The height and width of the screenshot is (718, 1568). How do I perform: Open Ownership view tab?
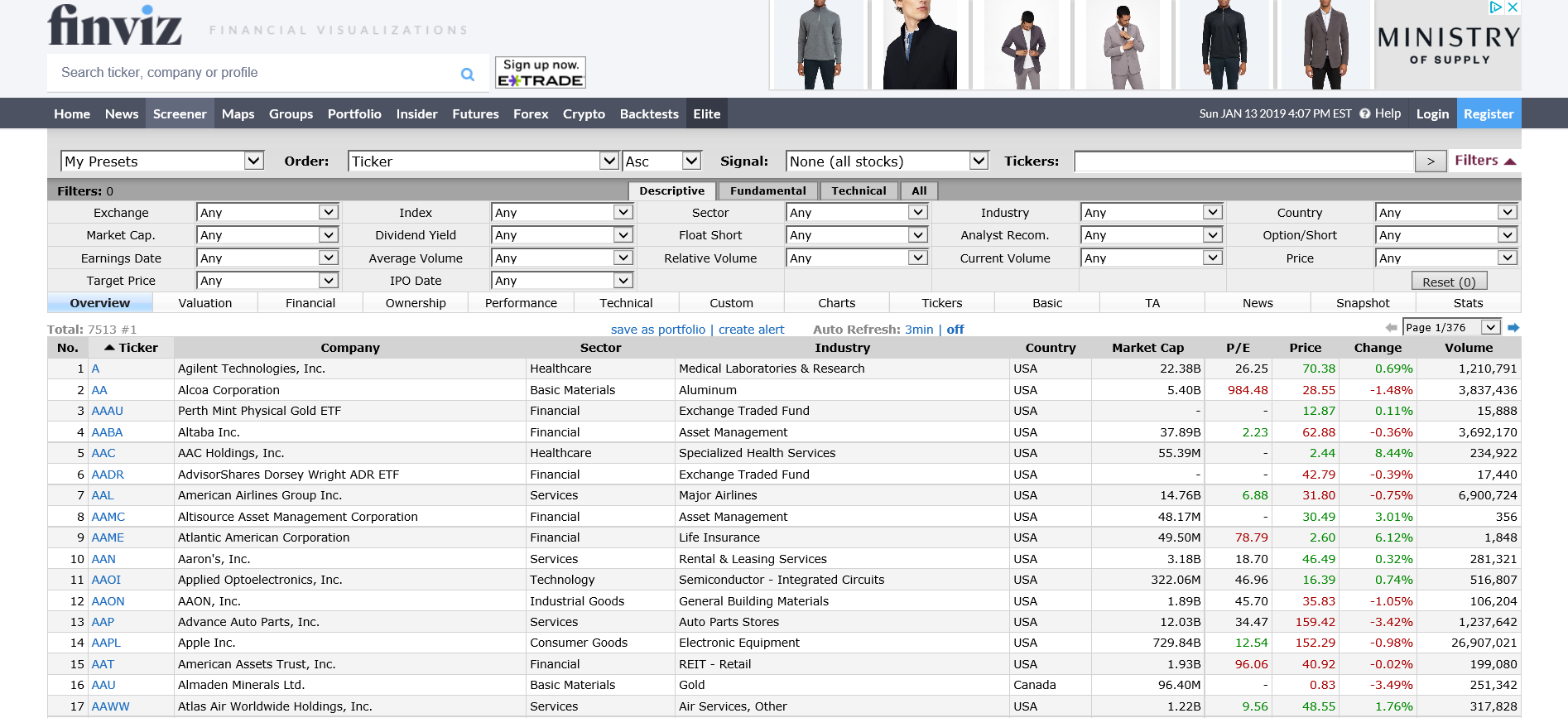[x=416, y=303]
